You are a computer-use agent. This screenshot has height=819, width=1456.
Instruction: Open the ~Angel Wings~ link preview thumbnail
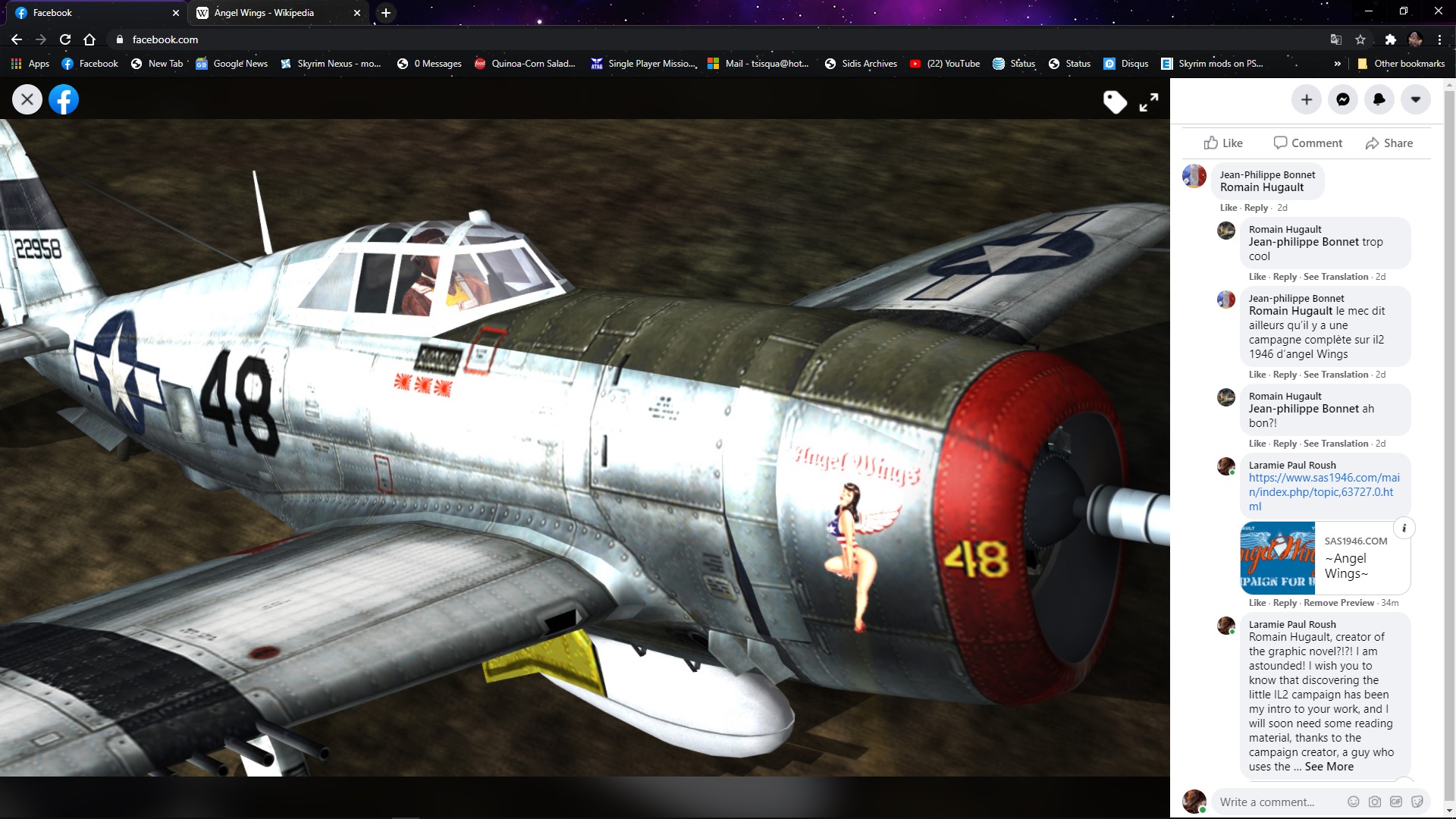1277,558
